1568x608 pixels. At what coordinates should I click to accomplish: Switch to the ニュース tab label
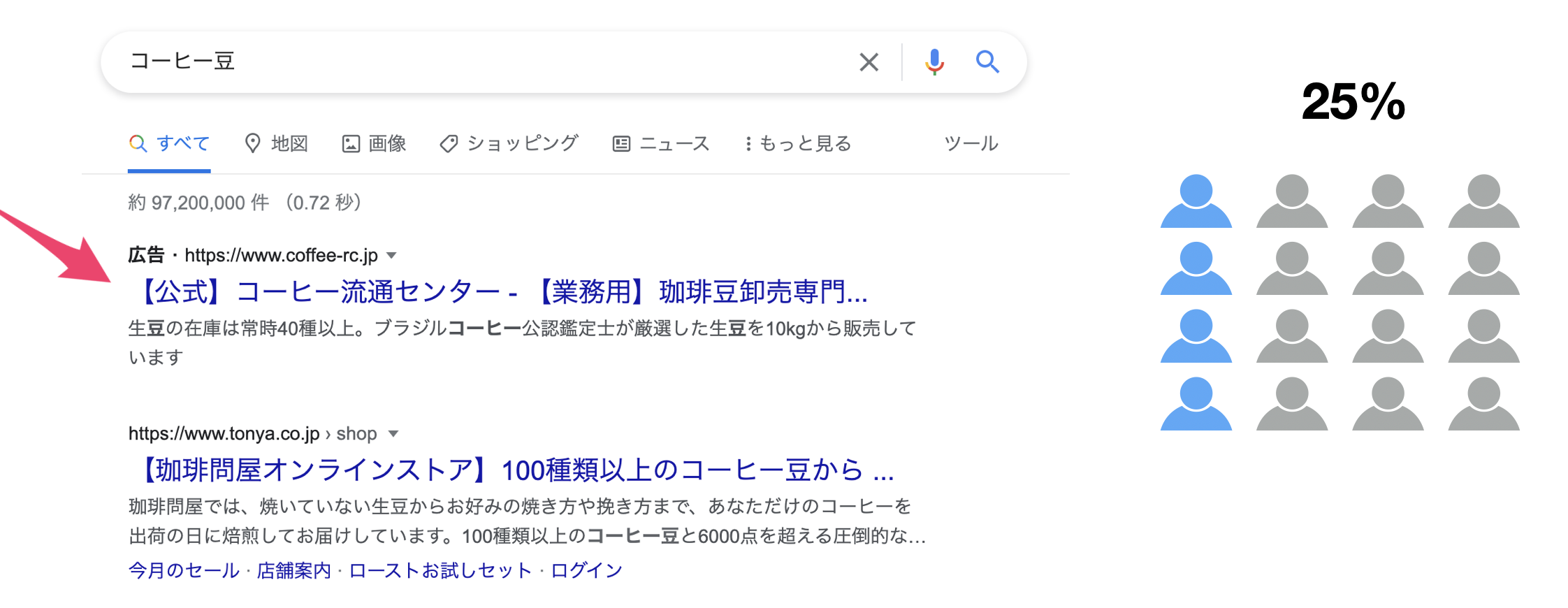(674, 143)
